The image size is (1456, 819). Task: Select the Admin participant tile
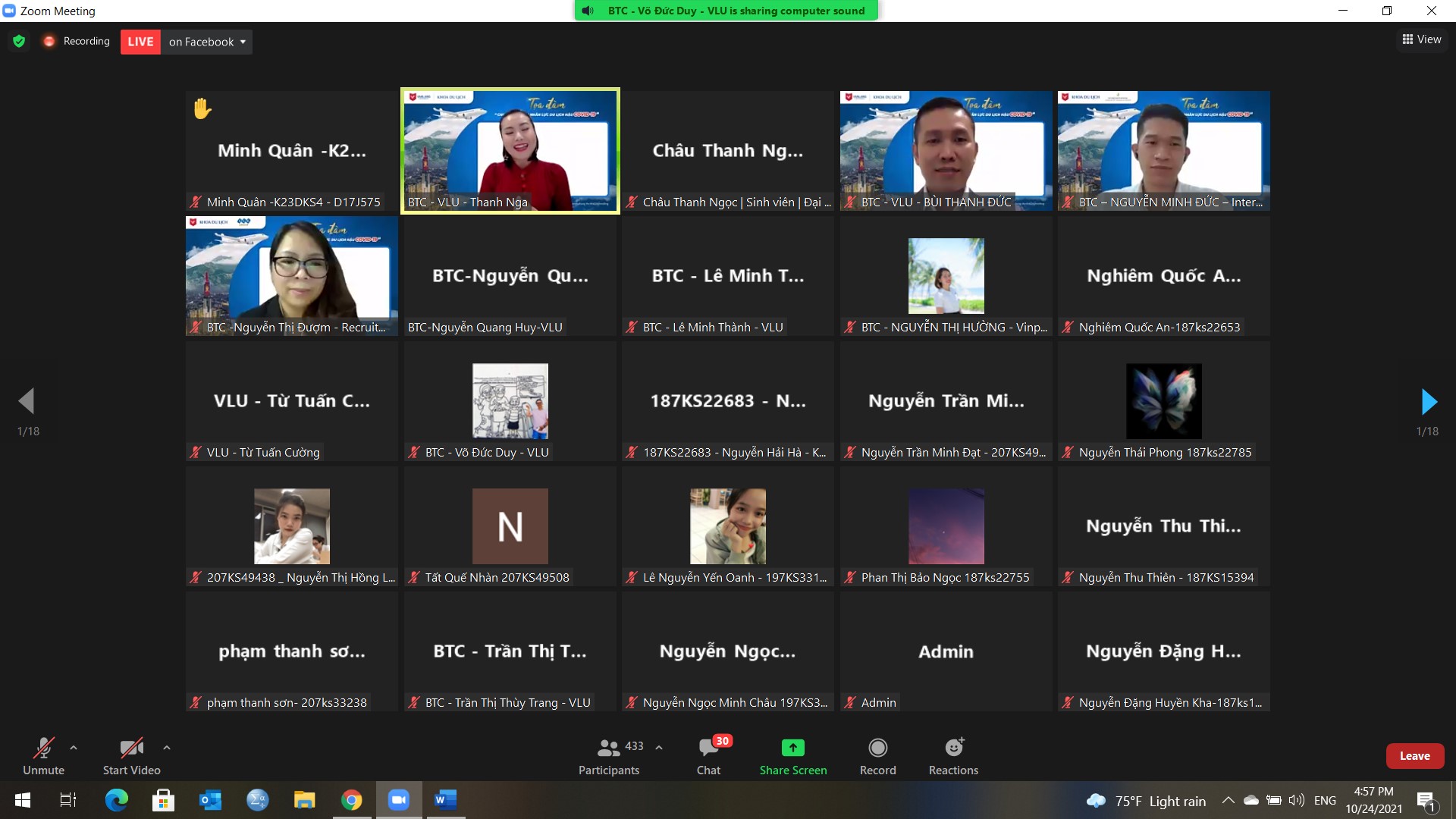(x=946, y=651)
